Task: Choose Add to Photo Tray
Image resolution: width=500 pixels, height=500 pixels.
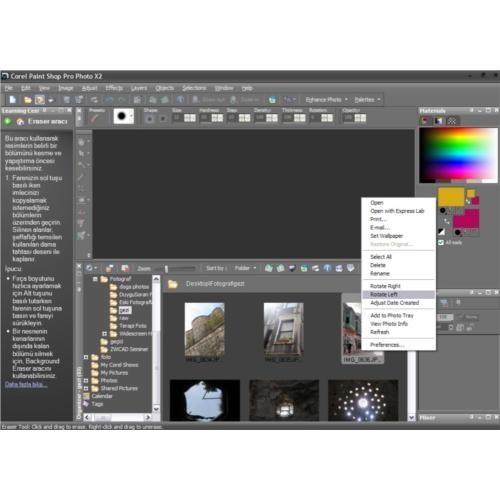Action: click(x=398, y=316)
